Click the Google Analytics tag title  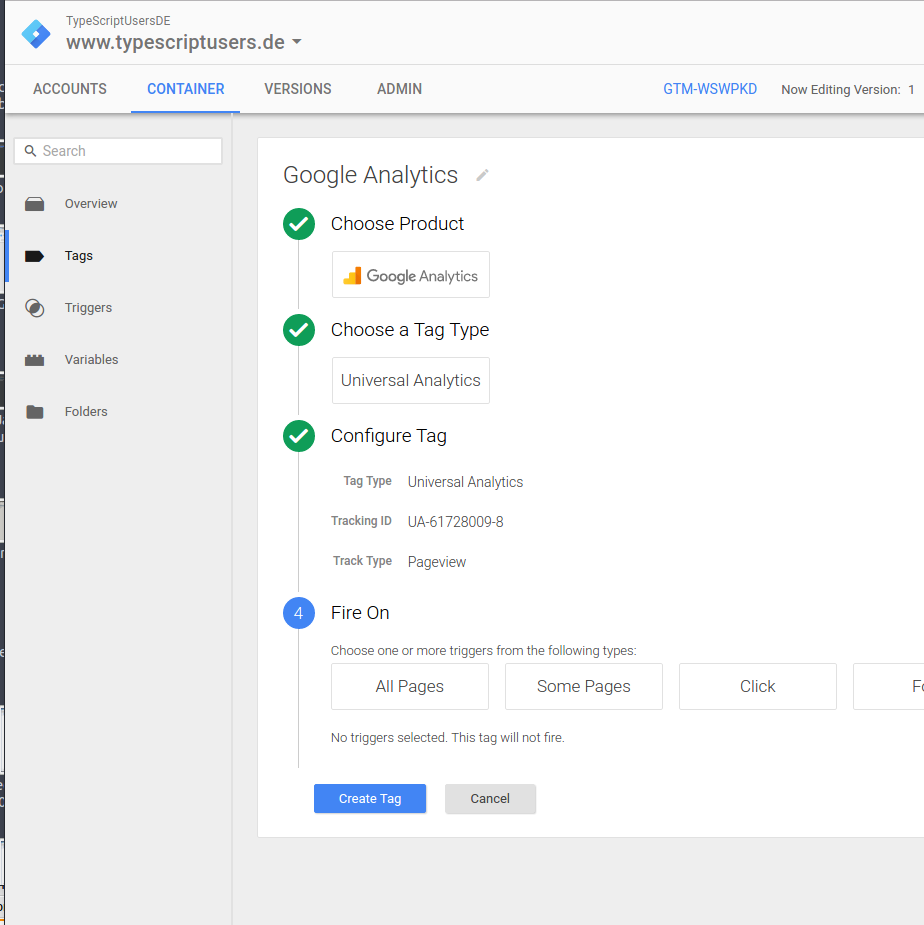pos(371,175)
